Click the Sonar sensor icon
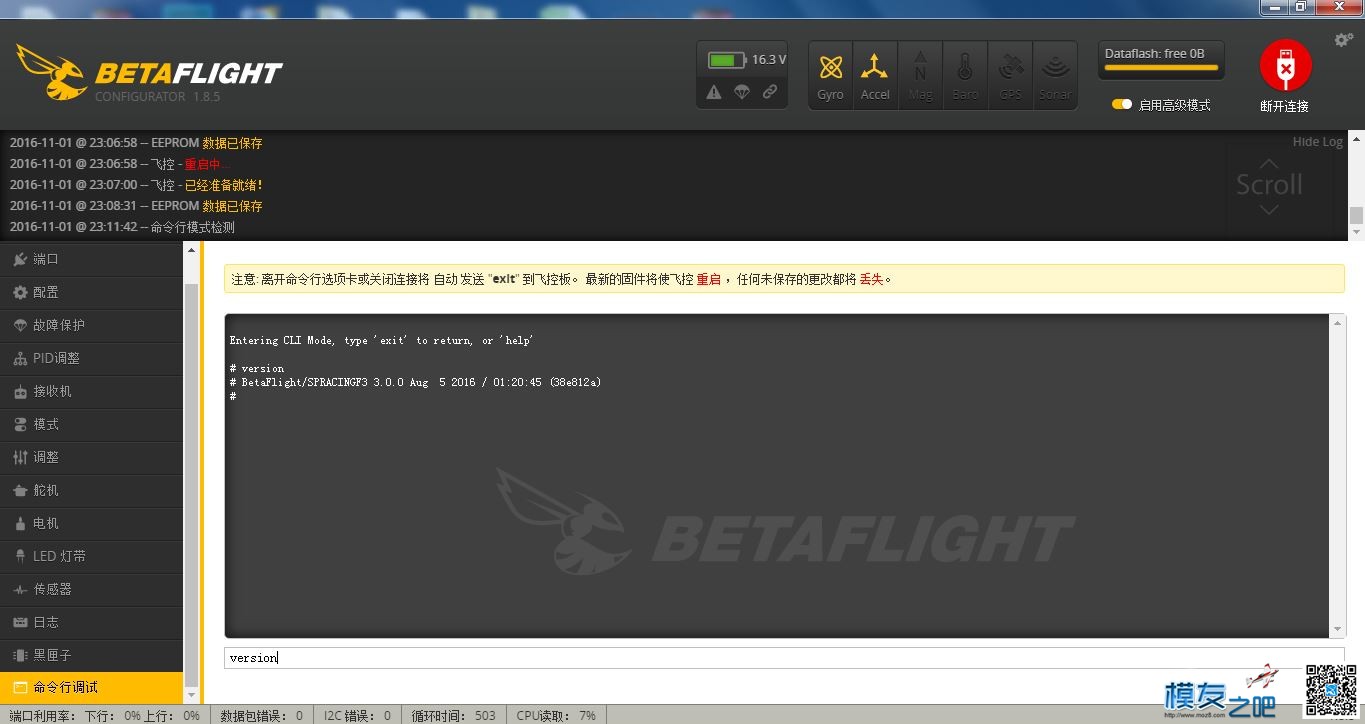This screenshot has width=1365, height=724. coord(1055,75)
